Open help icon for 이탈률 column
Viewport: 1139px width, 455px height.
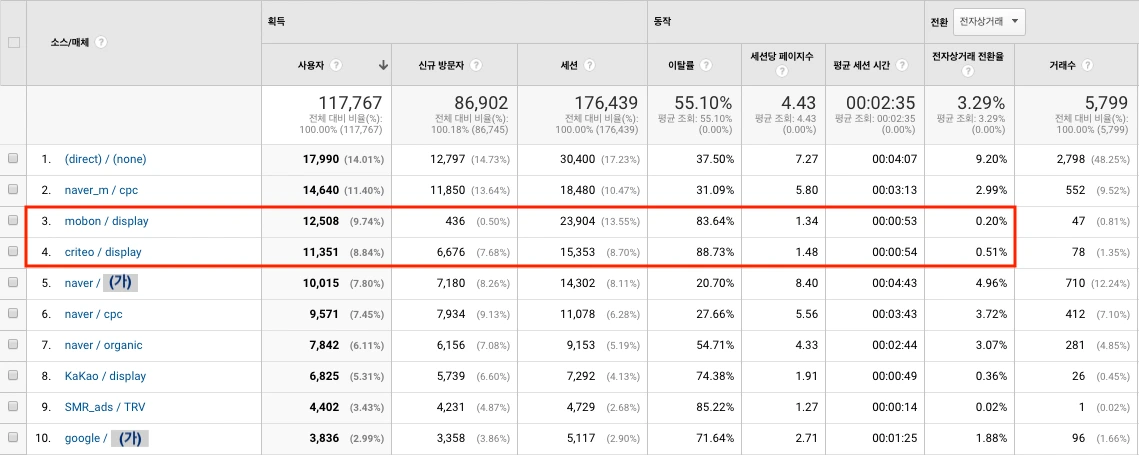pyautogui.click(x=706, y=65)
